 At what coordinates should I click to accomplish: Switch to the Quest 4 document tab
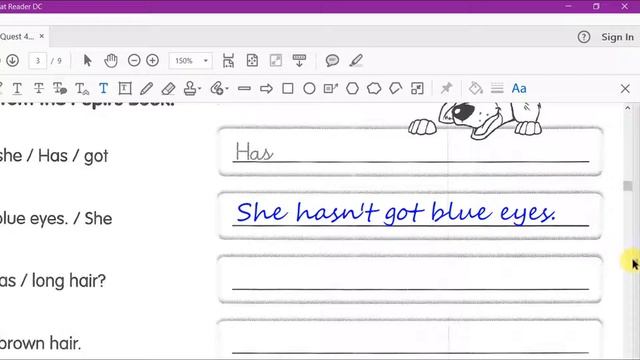point(17,36)
